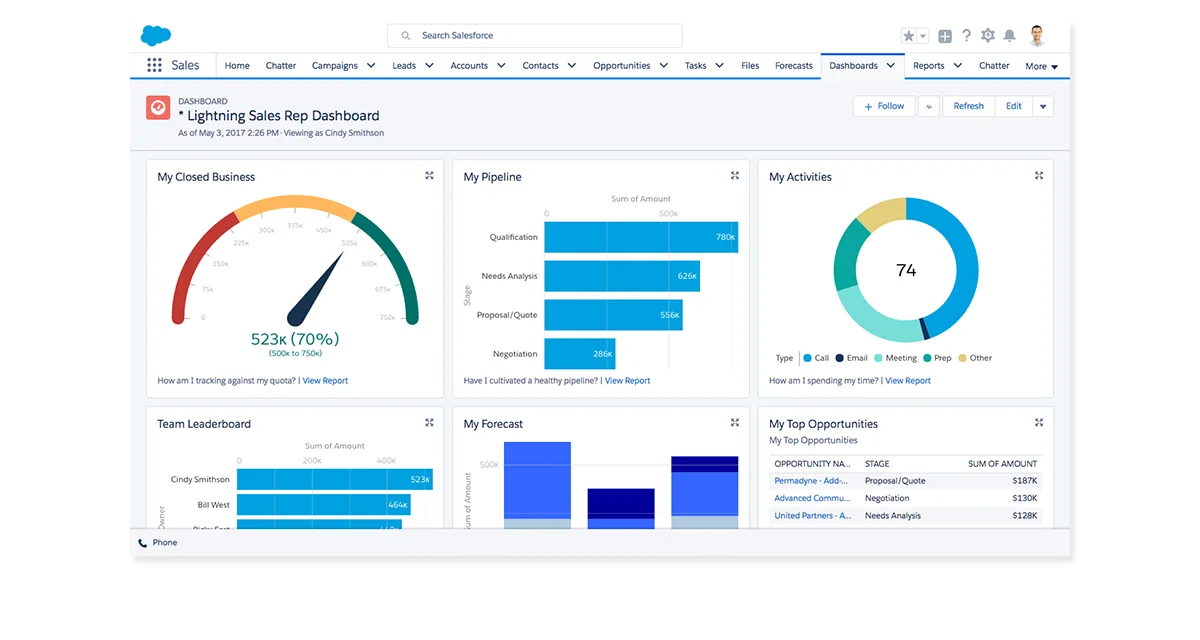
Task: Open View Report under My Closed Business
Action: coord(325,381)
